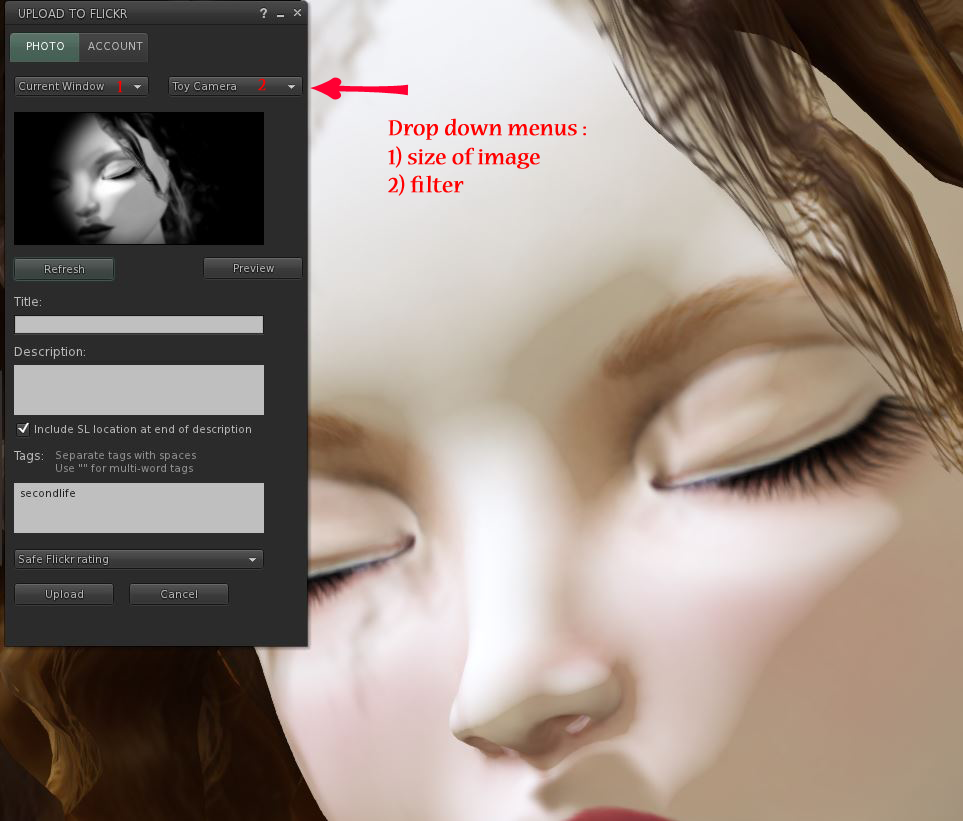Click the Preview button
Screen dimensions: 963x821
253,268
